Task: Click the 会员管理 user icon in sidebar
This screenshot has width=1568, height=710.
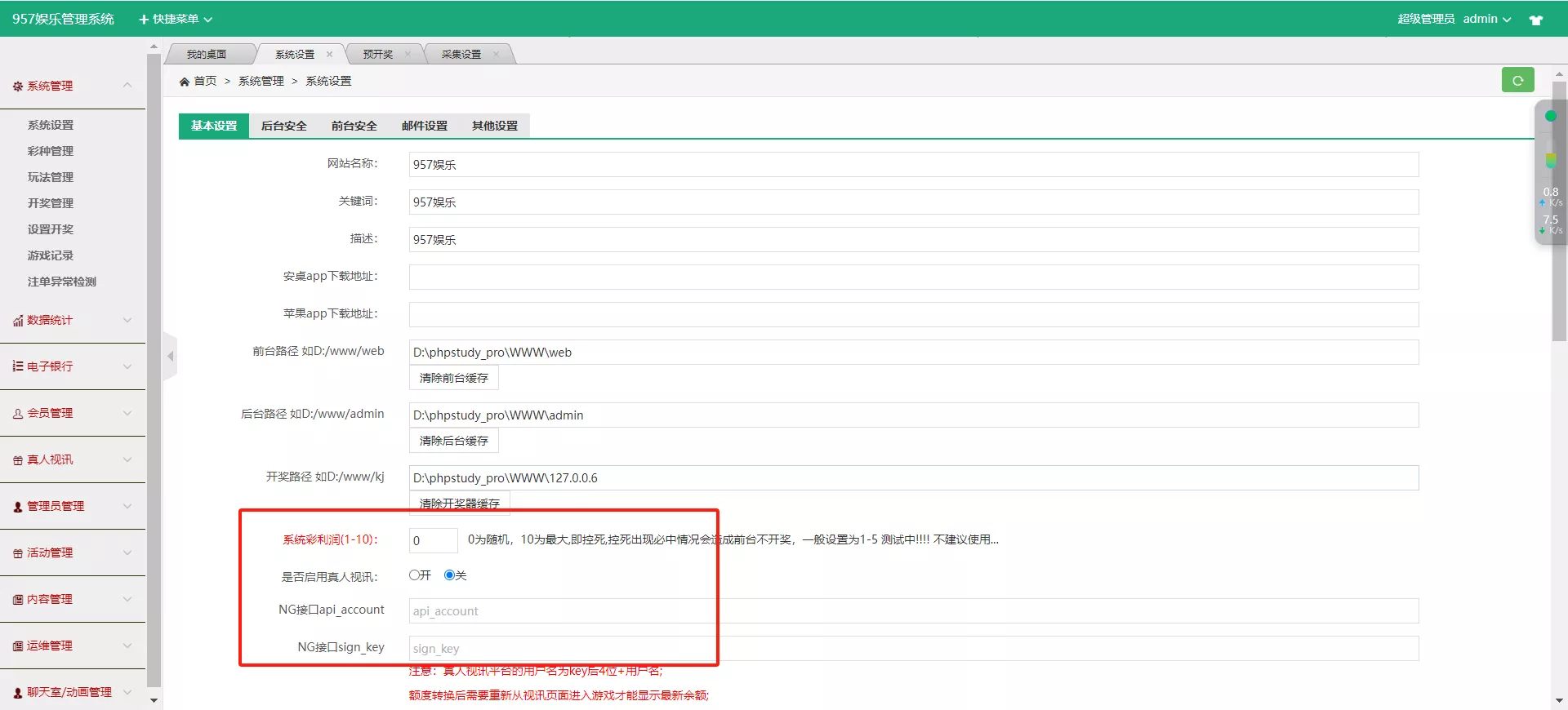Action: (17, 414)
